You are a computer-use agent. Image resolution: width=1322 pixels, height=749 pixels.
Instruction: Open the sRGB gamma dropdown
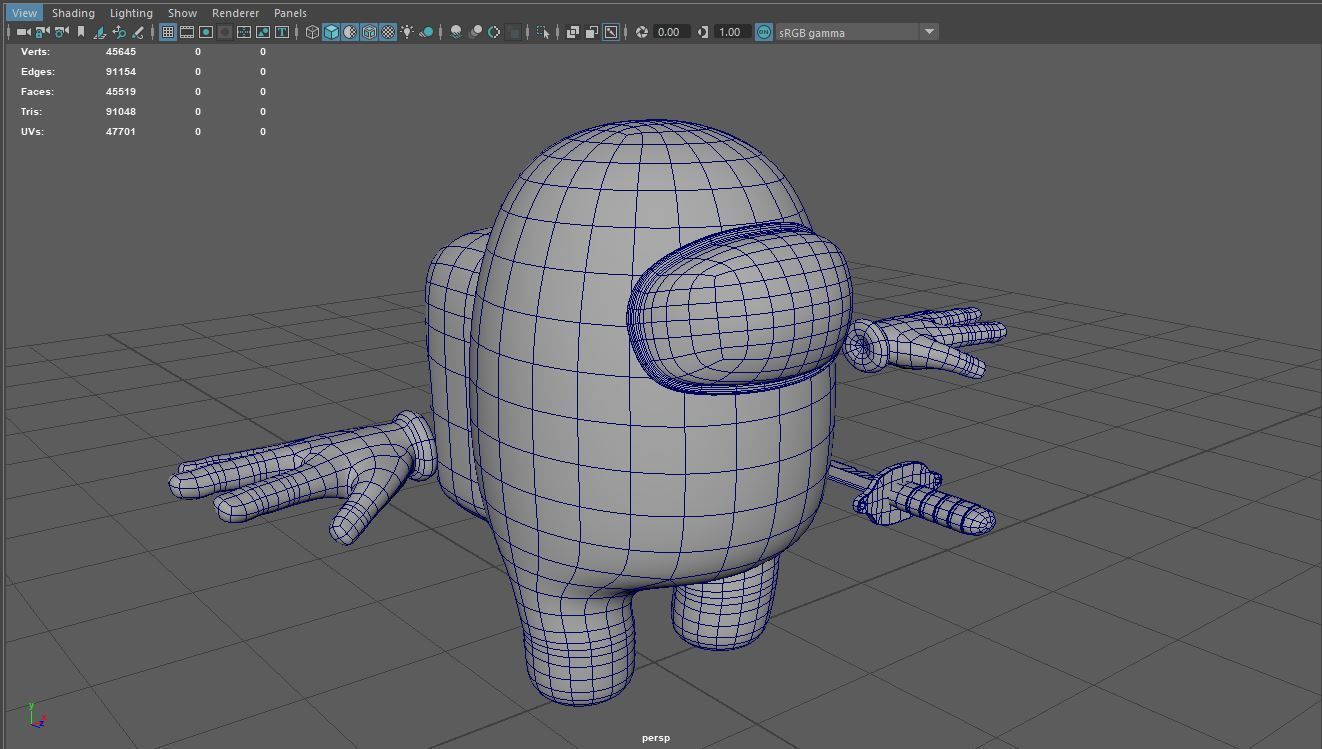click(857, 32)
